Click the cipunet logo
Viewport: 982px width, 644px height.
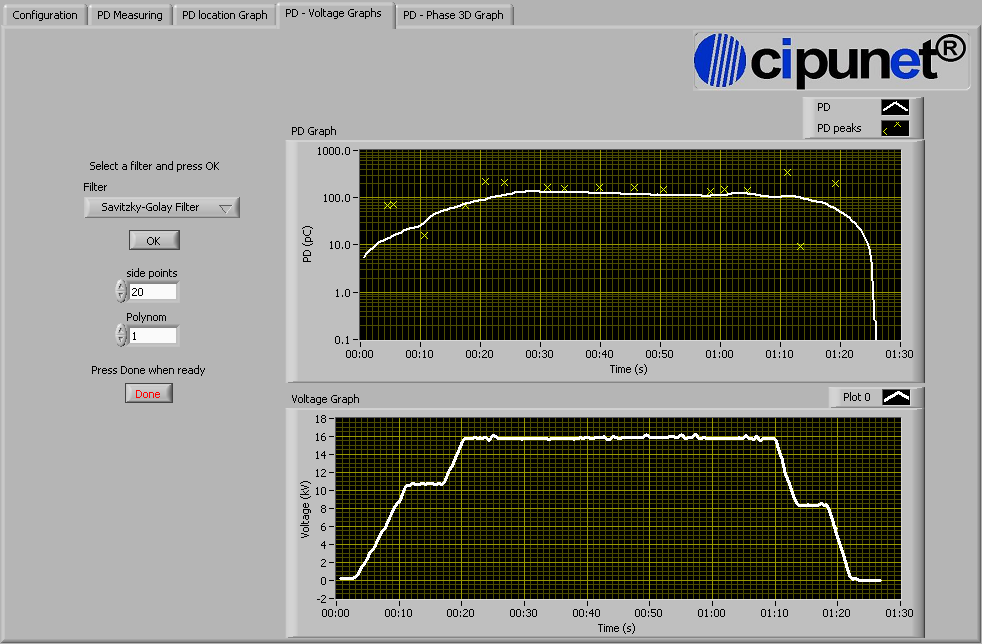pyautogui.click(x=830, y=58)
